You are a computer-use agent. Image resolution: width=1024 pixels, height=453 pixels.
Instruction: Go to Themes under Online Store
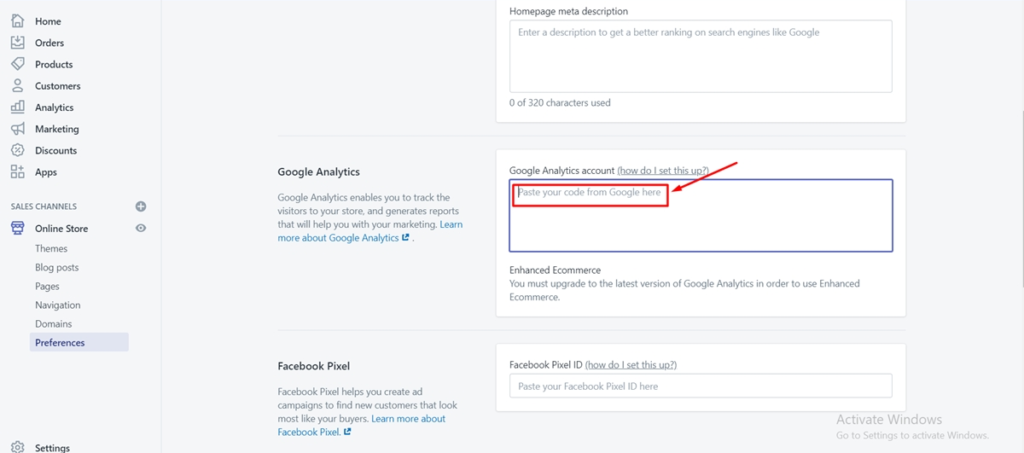click(51, 249)
